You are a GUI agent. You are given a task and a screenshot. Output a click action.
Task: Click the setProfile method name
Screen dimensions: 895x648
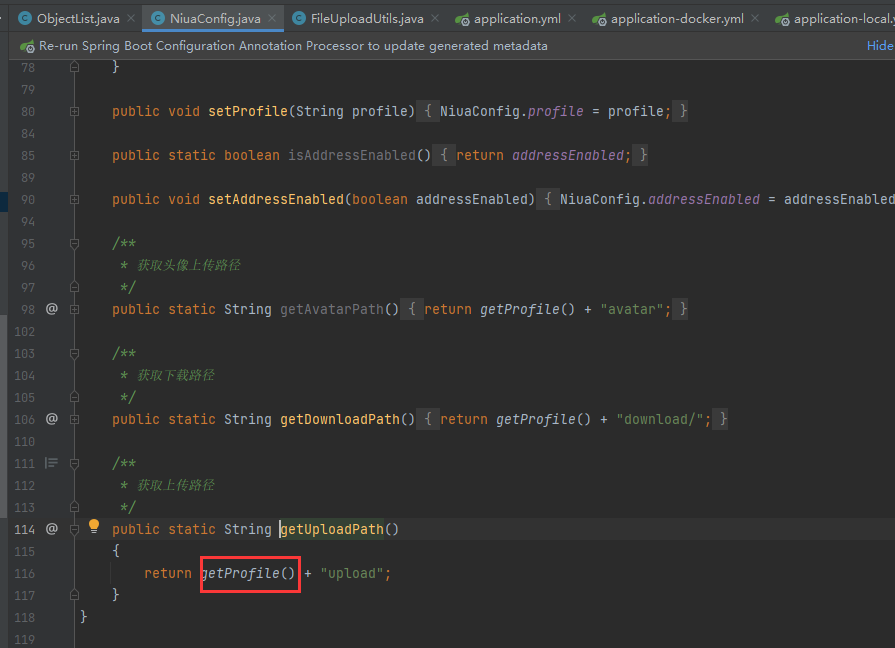(248, 111)
